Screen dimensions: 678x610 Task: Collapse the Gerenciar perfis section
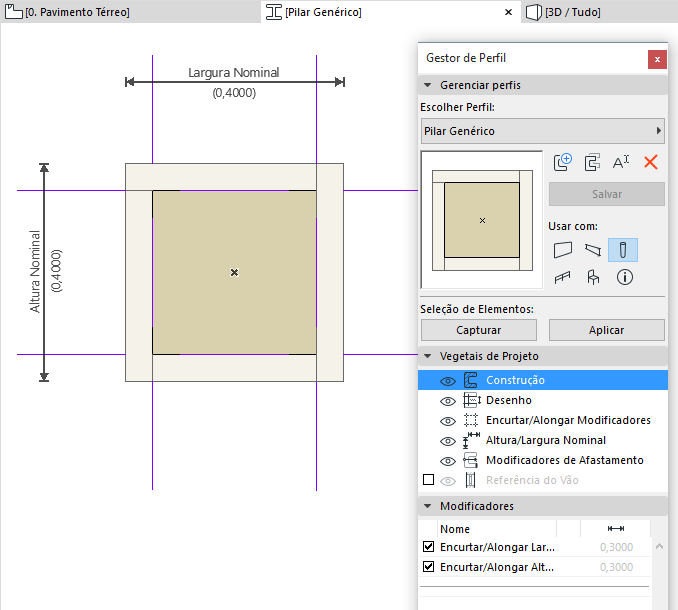(427, 85)
